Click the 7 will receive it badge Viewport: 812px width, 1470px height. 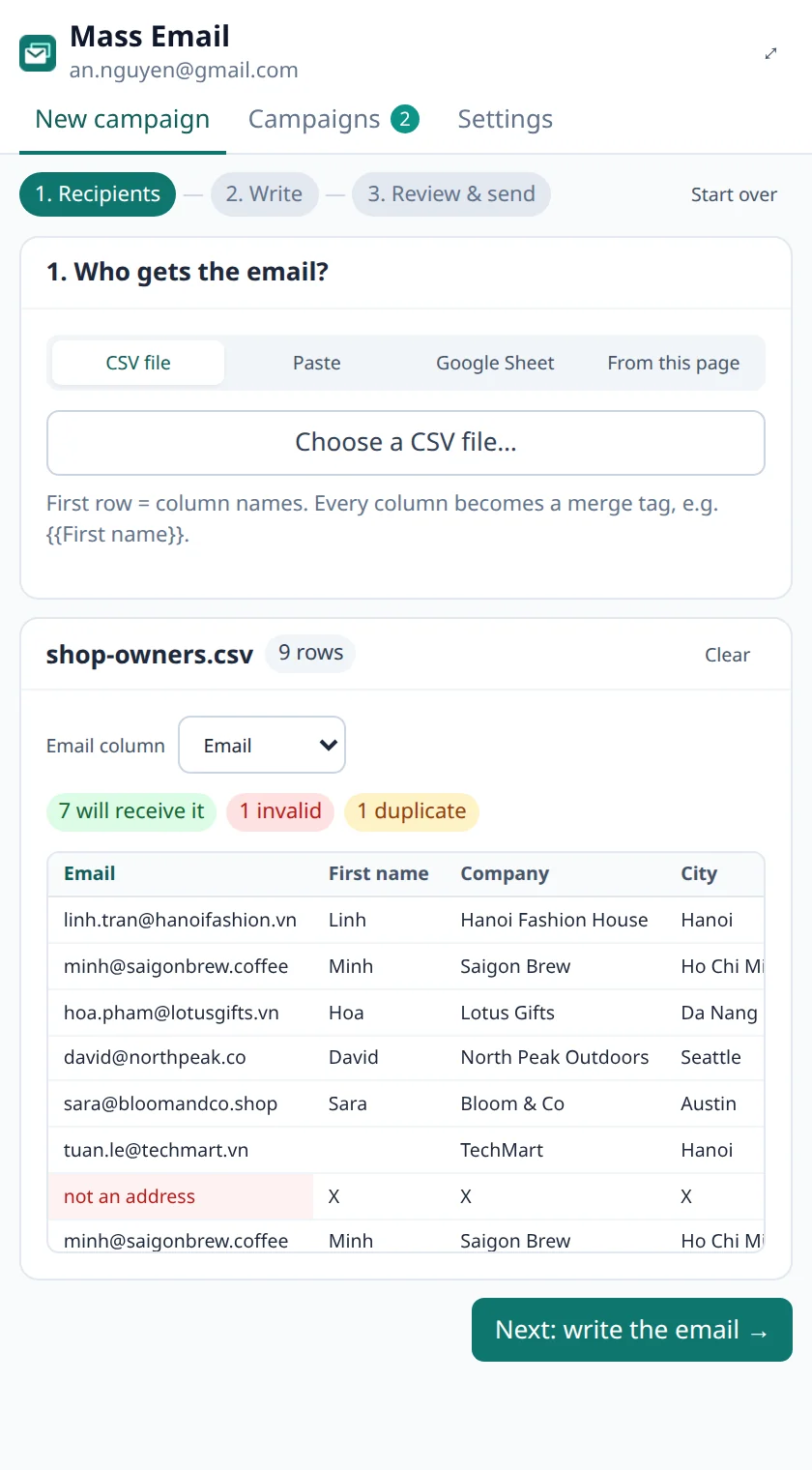point(131,811)
